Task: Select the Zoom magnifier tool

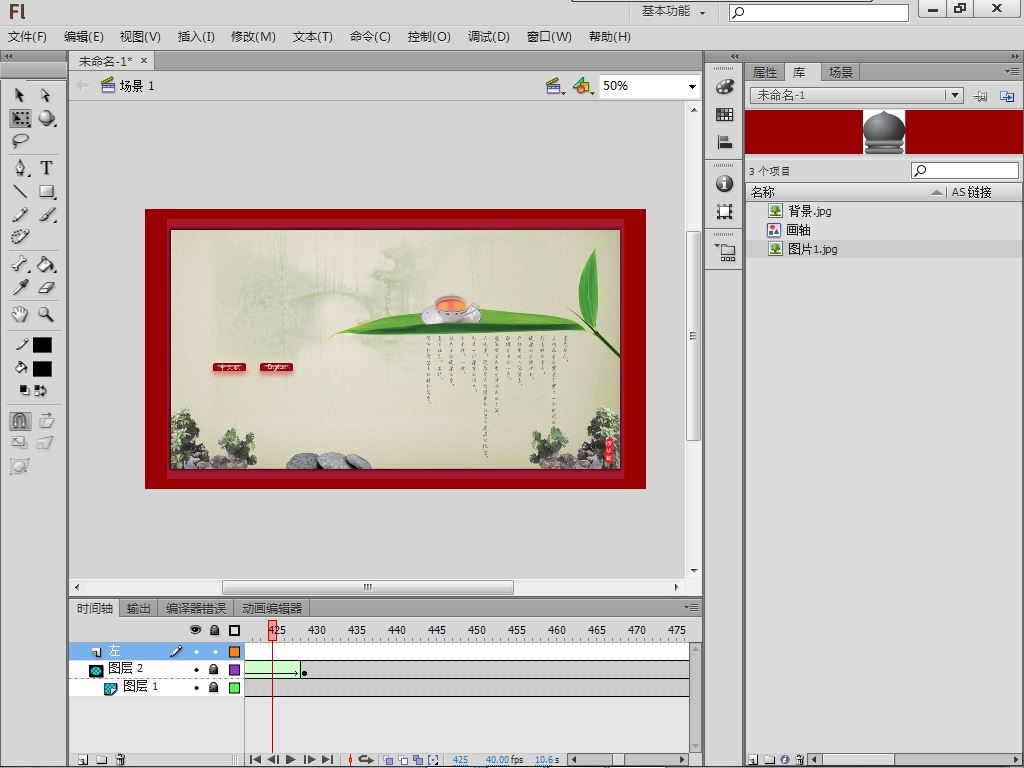Action: click(46, 314)
